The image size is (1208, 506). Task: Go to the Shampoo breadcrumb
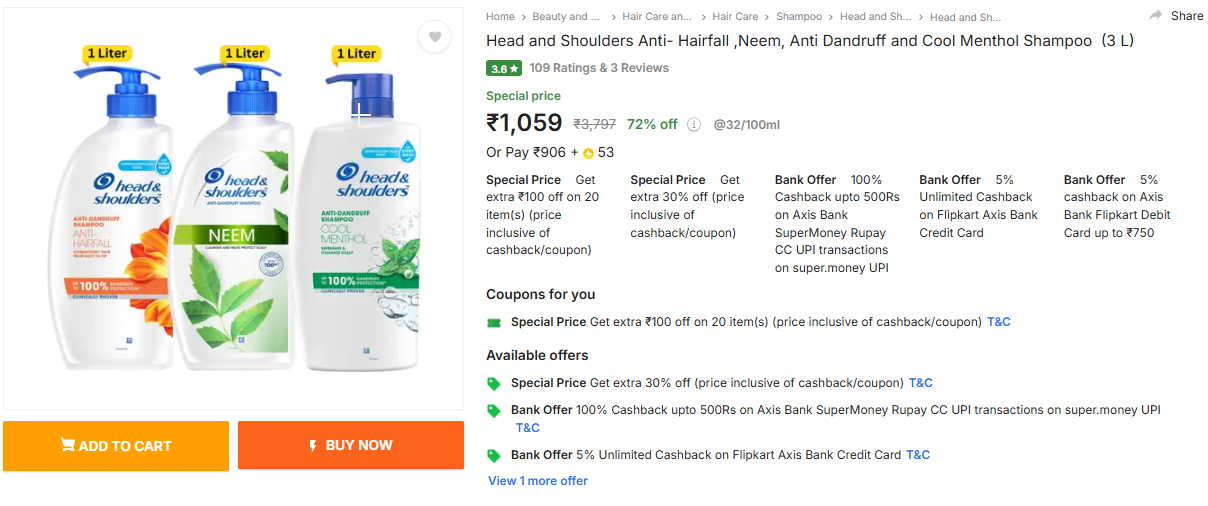(x=799, y=17)
